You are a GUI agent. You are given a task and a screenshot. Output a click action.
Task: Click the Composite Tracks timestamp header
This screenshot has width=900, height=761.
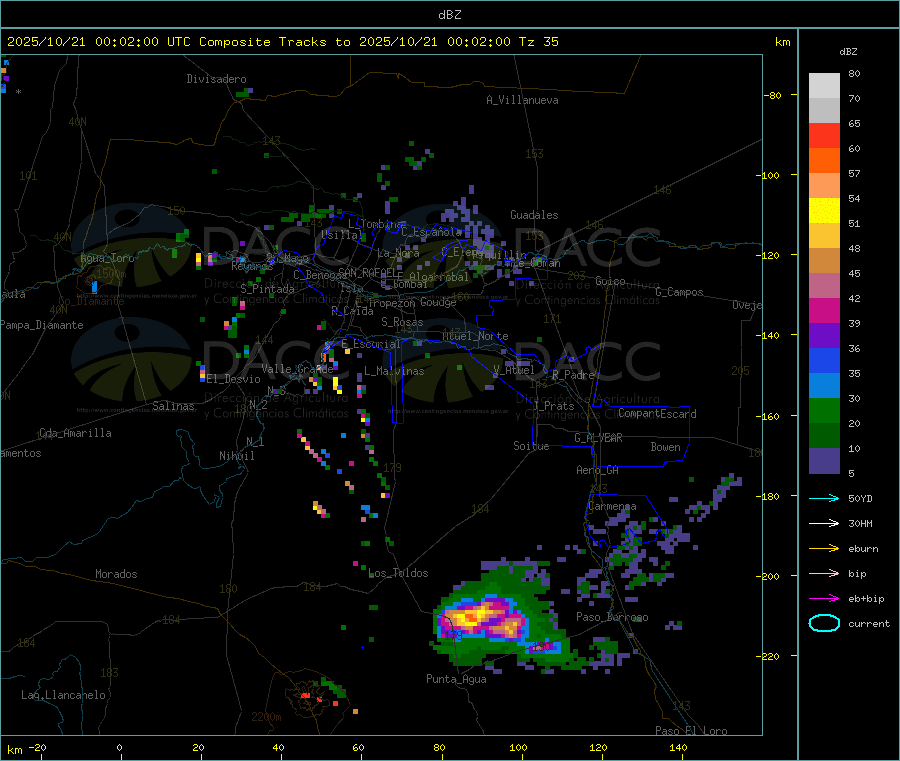(282, 42)
